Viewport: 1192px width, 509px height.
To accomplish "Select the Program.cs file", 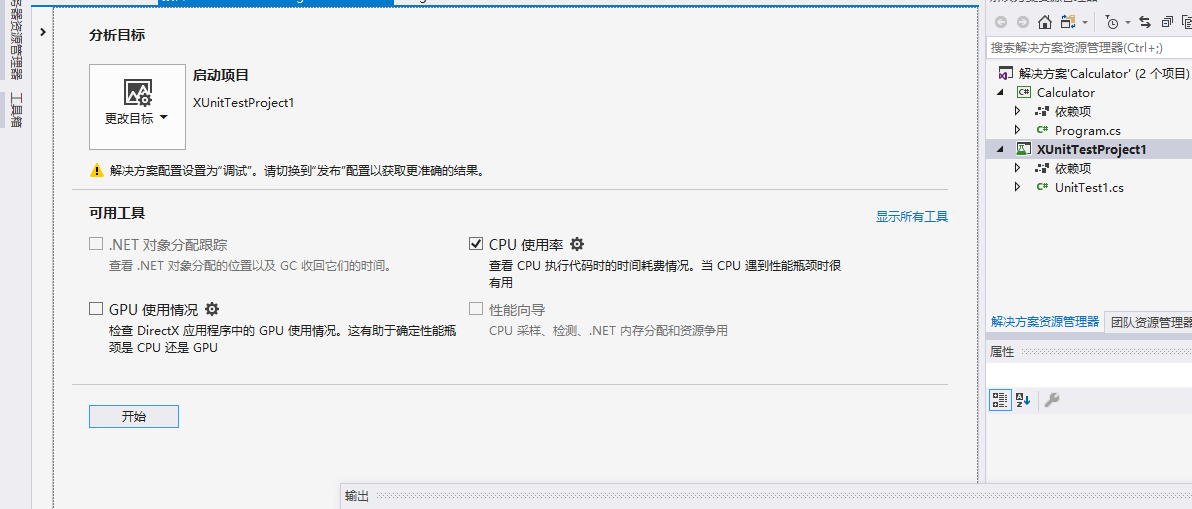I will click(1088, 131).
